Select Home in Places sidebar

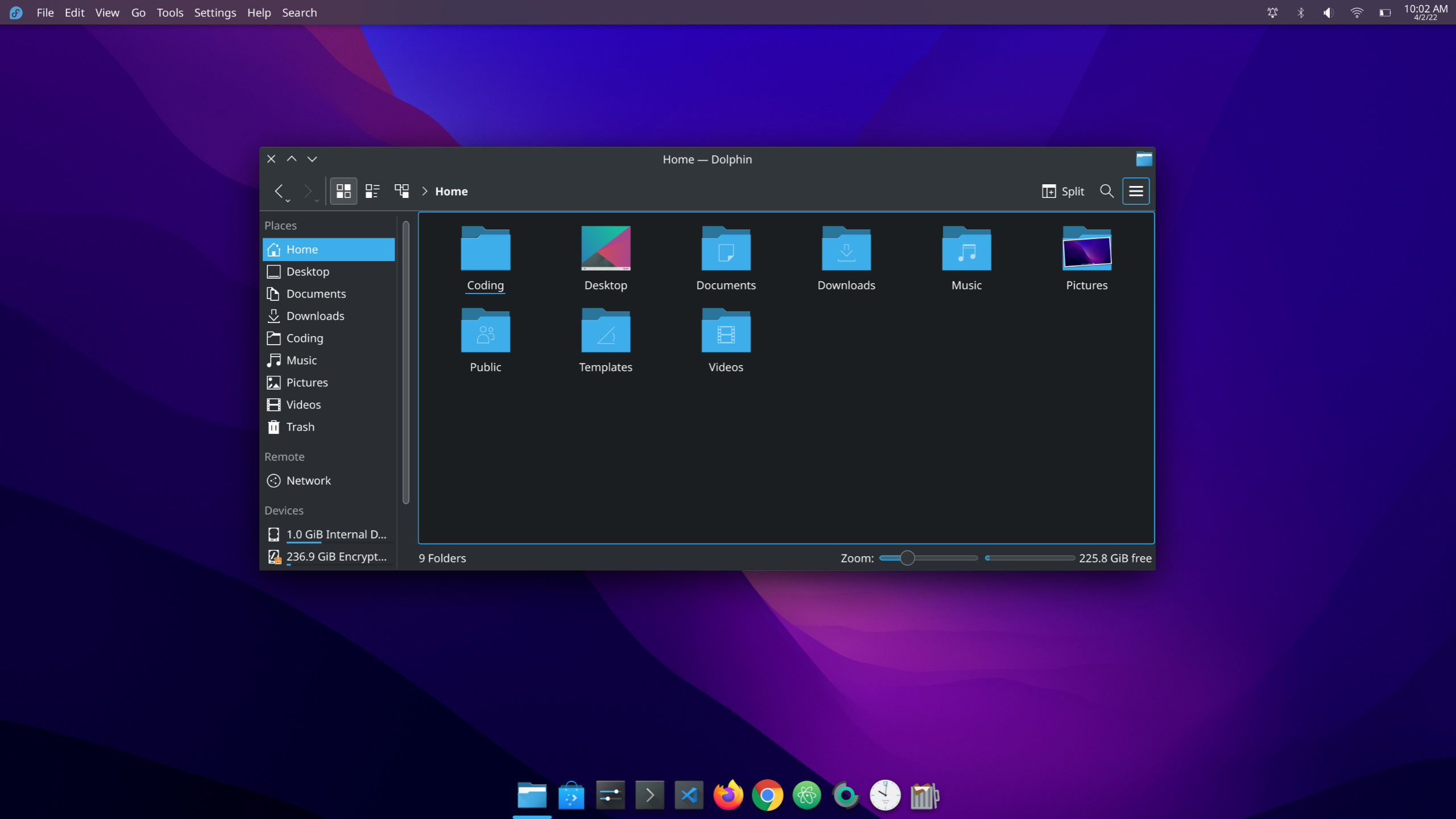[329, 249]
